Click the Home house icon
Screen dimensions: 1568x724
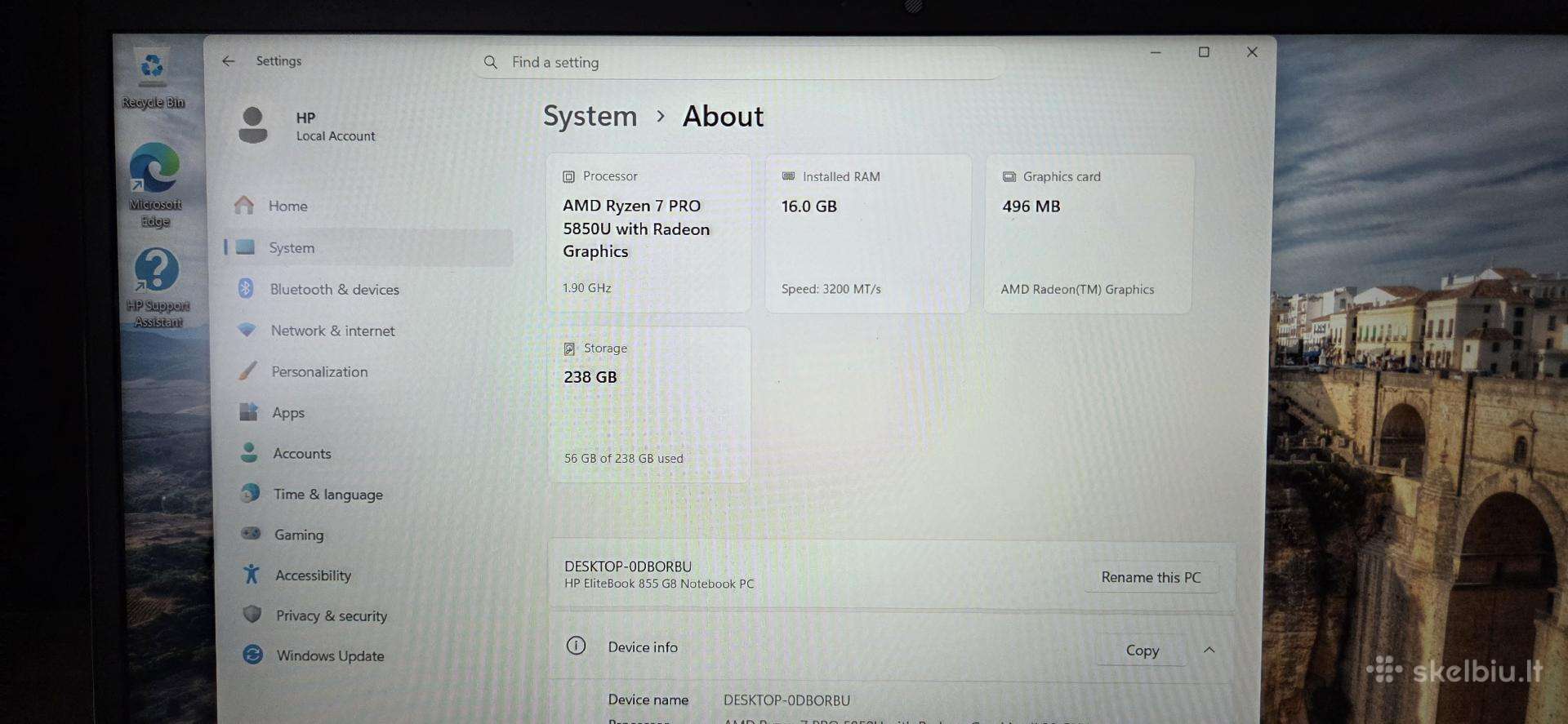243,205
